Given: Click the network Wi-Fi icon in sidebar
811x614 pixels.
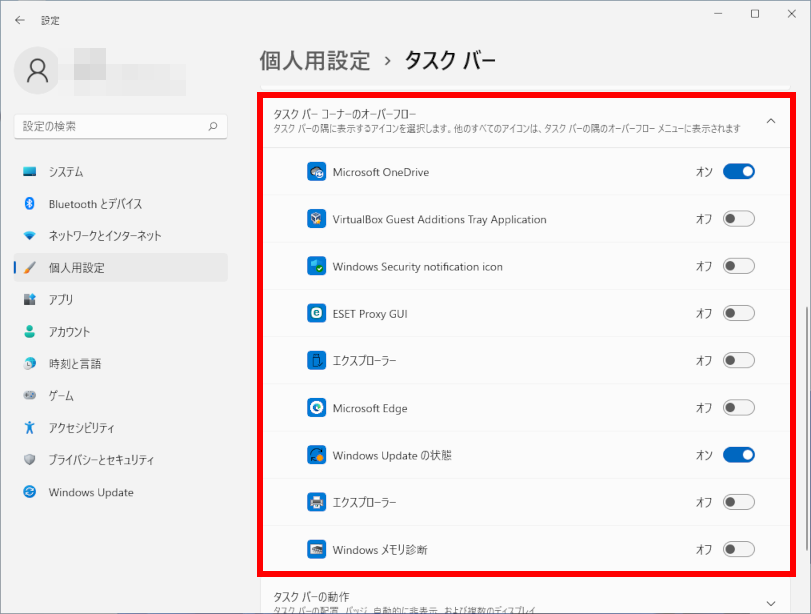Looking at the screenshot, I should tap(29, 235).
